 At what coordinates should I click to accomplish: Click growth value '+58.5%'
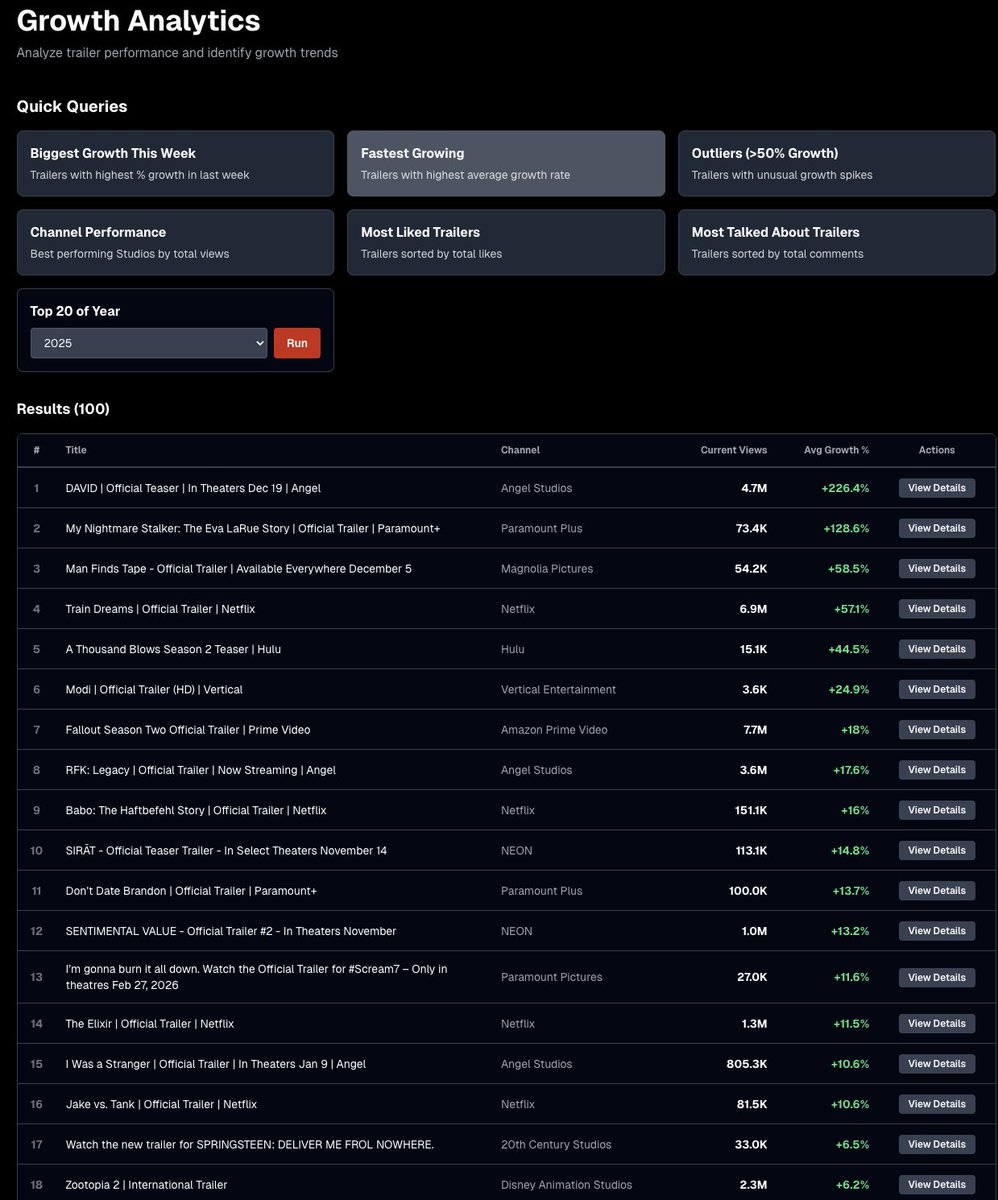pos(849,568)
